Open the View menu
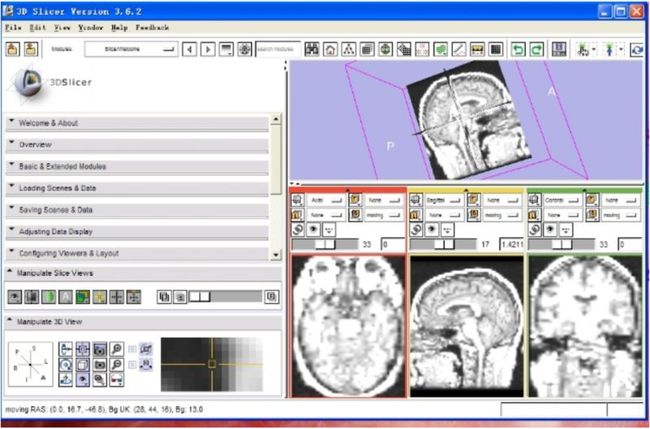The width and height of the screenshot is (650, 429). [62, 27]
